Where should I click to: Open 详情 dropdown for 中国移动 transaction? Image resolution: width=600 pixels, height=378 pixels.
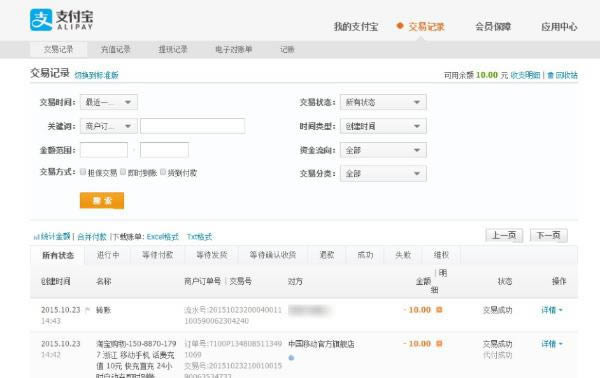click(551, 344)
